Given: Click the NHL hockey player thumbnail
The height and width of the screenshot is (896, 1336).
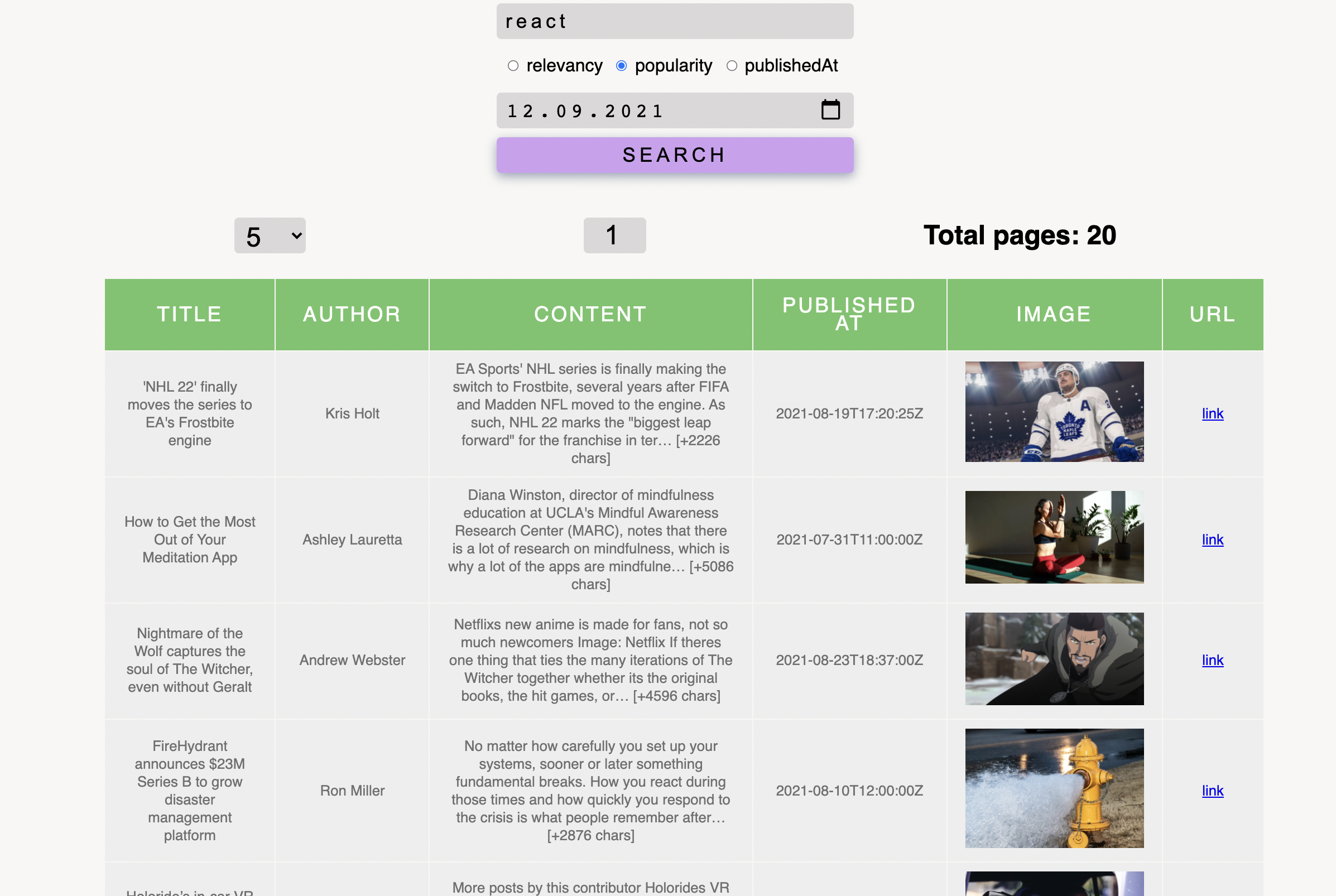Looking at the screenshot, I should (x=1054, y=411).
